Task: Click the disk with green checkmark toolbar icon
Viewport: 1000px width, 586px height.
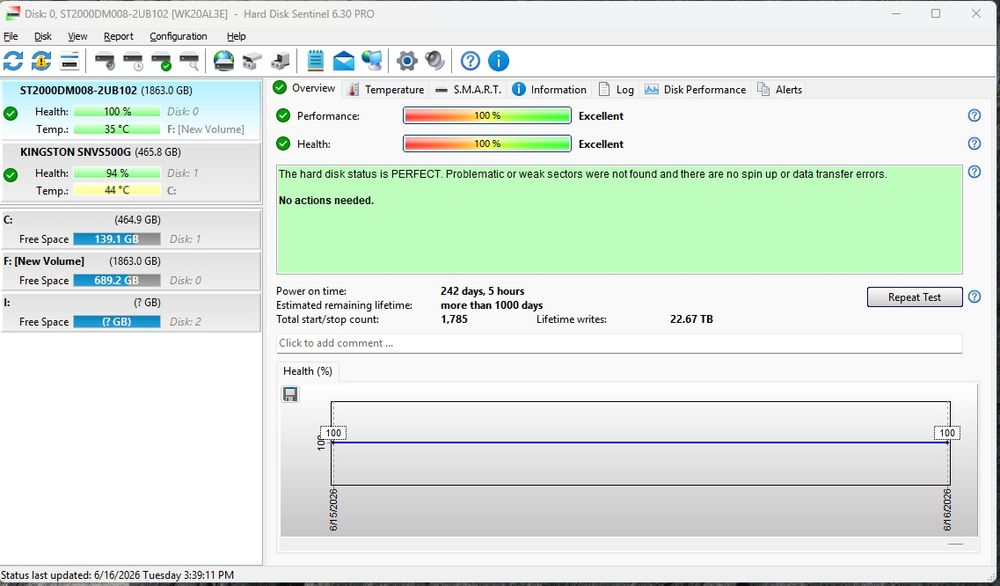Action: 161,61
